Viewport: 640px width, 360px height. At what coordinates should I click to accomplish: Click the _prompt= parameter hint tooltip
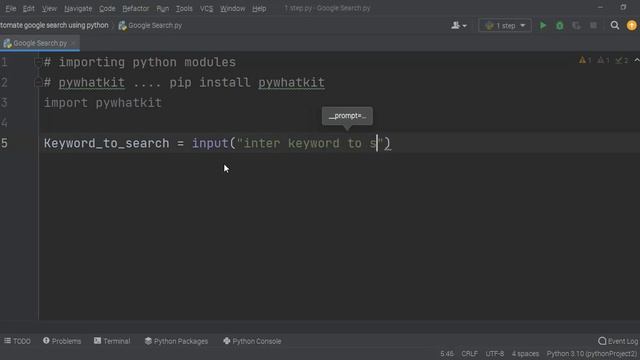pyautogui.click(x=347, y=116)
